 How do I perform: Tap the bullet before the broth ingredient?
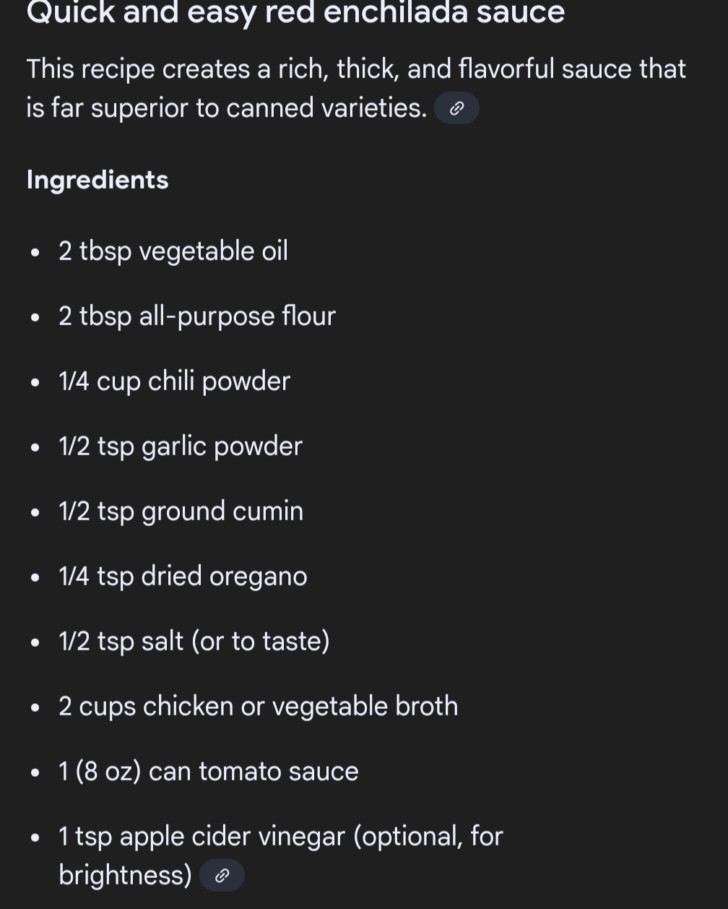(35, 707)
